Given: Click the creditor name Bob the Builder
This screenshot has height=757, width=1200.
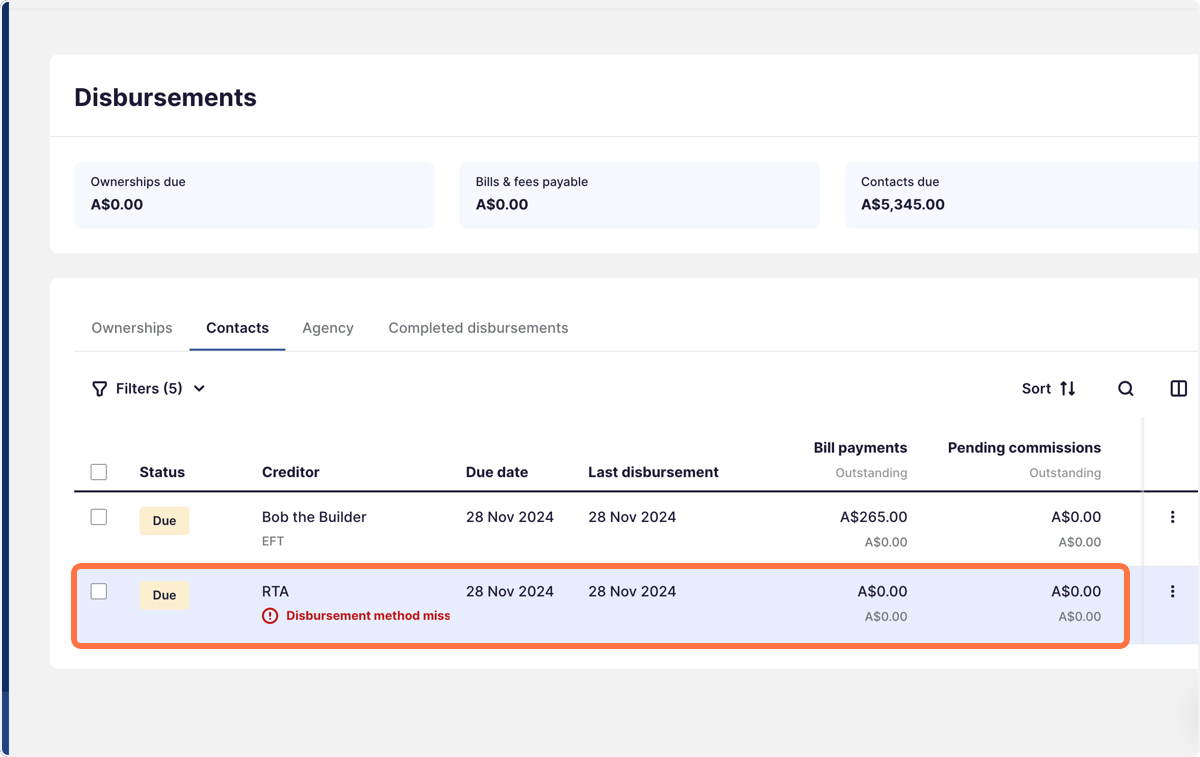Looking at the screenshot, I should pos(314,517).
